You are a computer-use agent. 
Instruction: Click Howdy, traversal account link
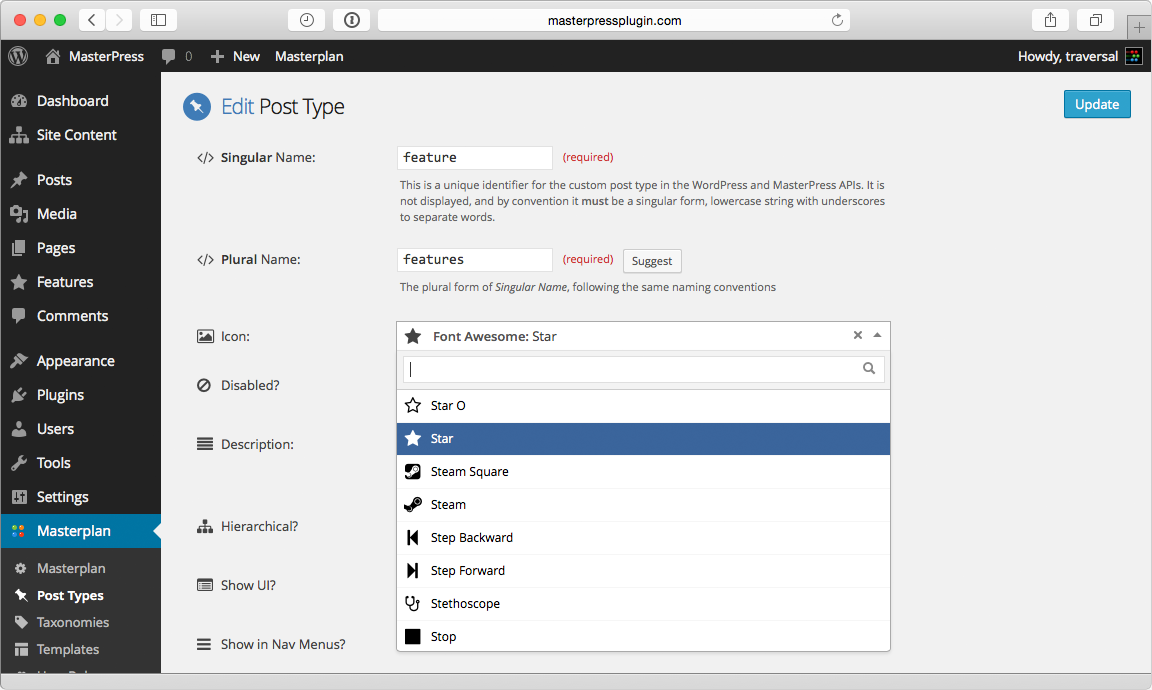(1068, 57)
